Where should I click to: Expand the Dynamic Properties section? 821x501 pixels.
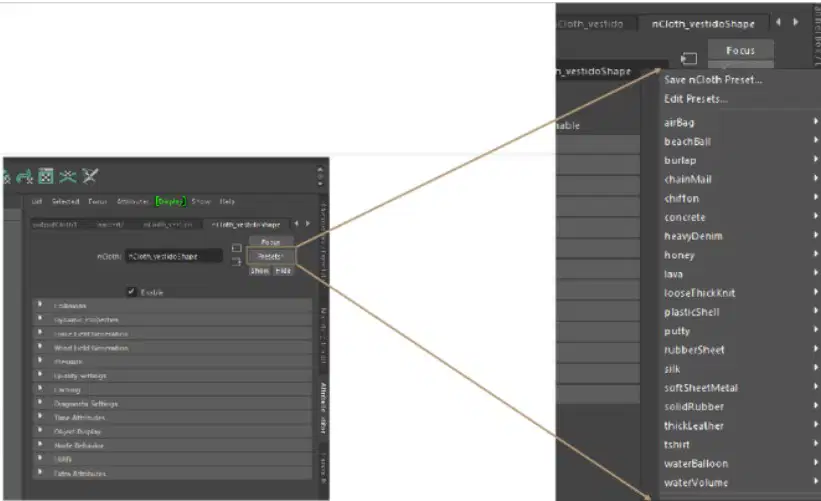(x=172, y=319)
